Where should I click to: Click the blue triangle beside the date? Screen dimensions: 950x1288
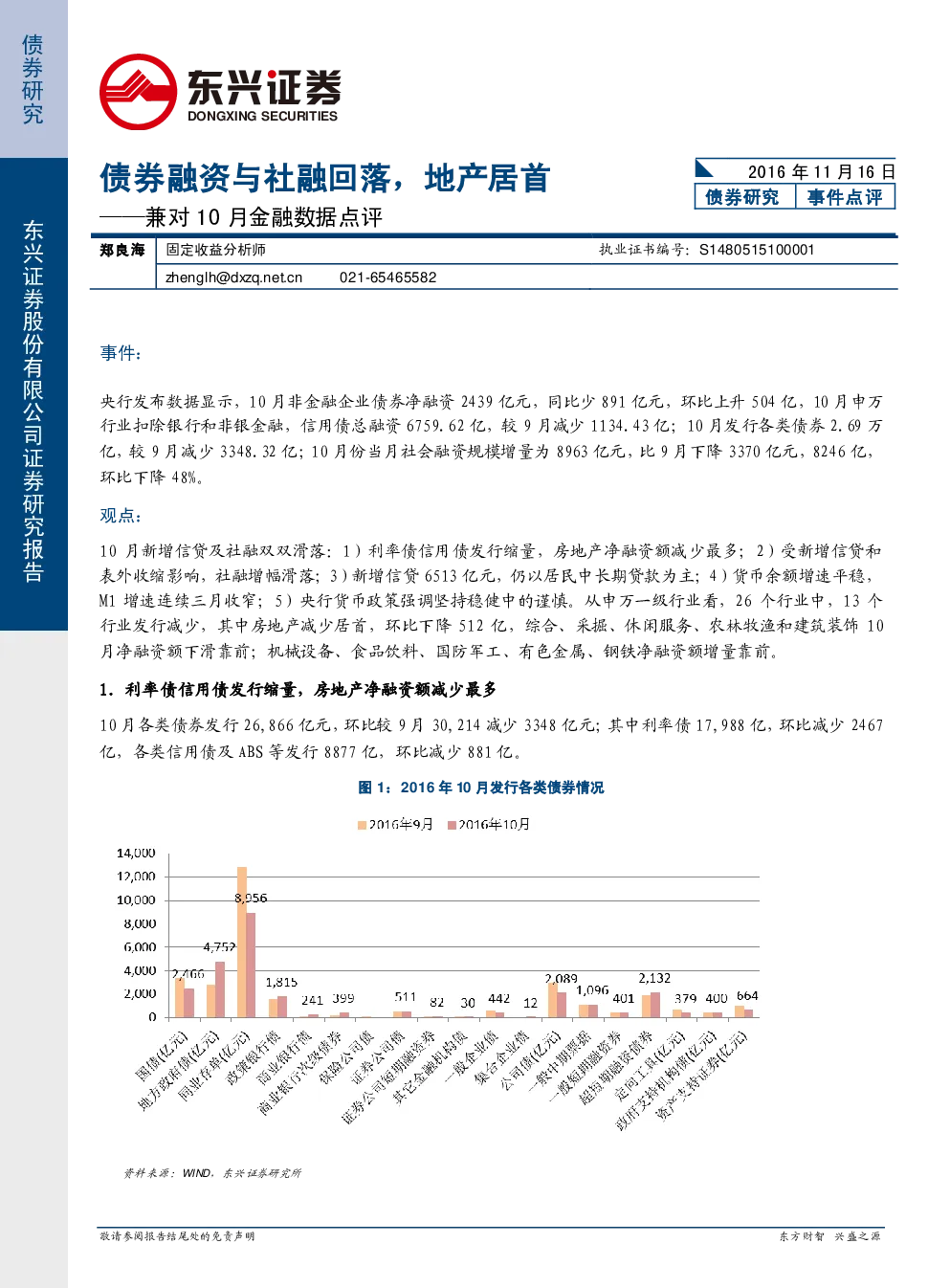pos(704,168)
